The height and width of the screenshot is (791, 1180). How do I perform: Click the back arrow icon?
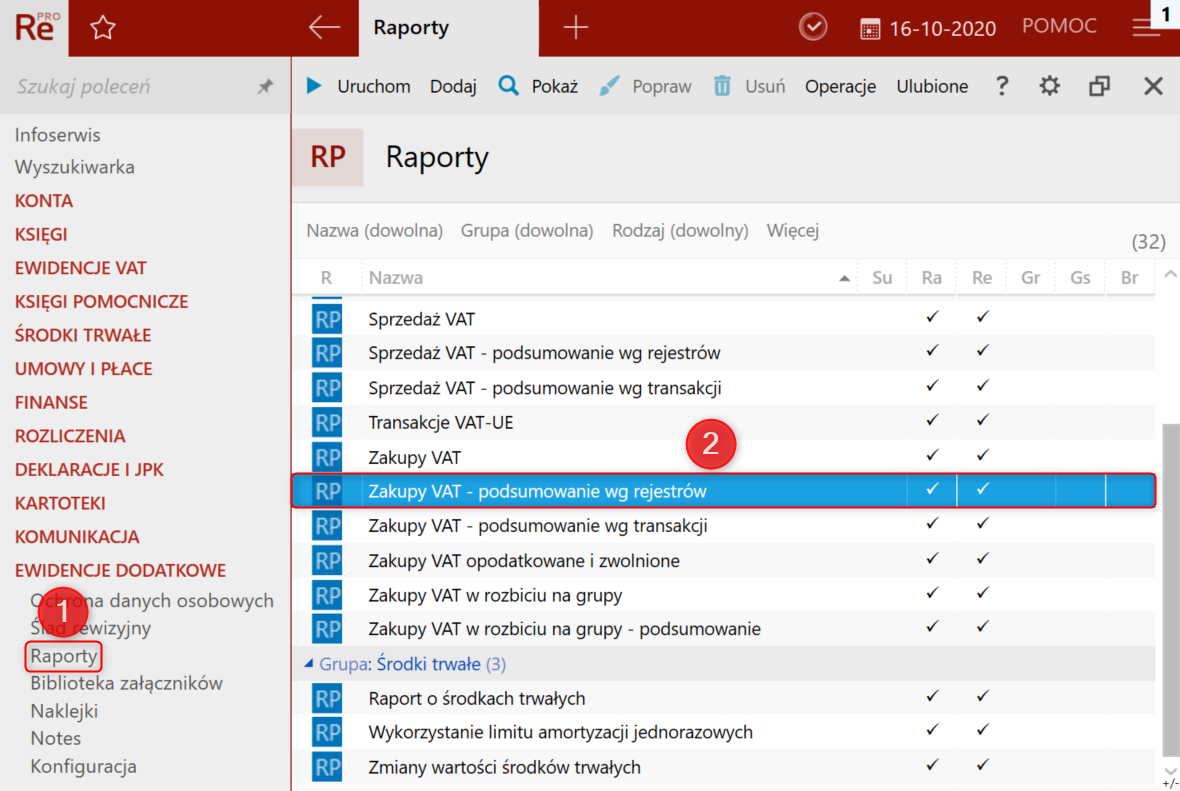(324, 28)
